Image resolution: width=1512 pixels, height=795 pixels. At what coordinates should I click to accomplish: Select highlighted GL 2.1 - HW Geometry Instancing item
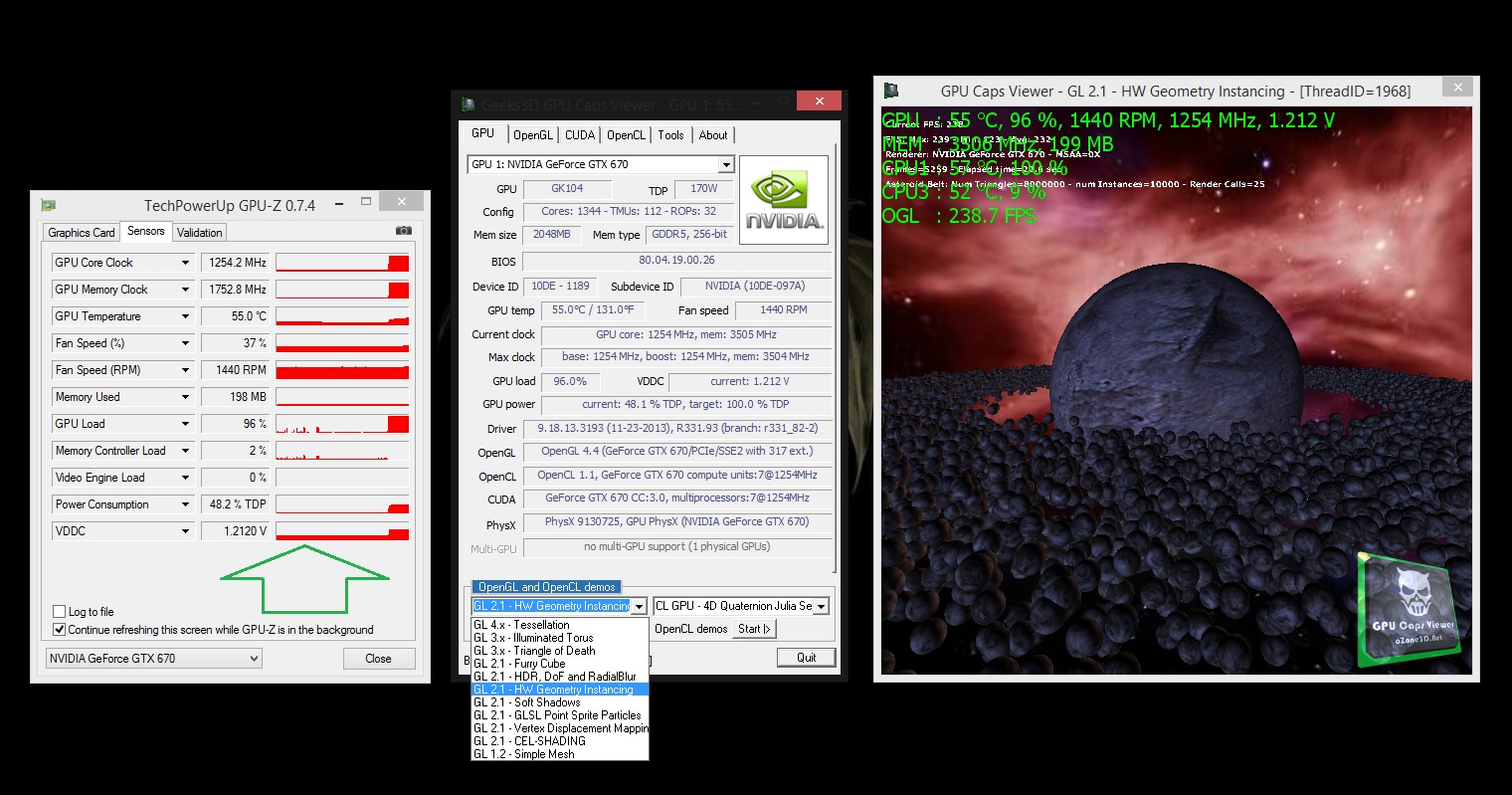(x=560, y=690)
